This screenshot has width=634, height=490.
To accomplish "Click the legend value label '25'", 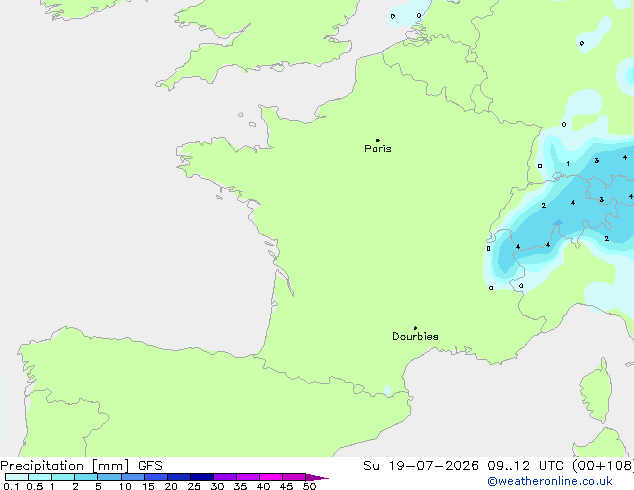I will click(x=194, y=486).
